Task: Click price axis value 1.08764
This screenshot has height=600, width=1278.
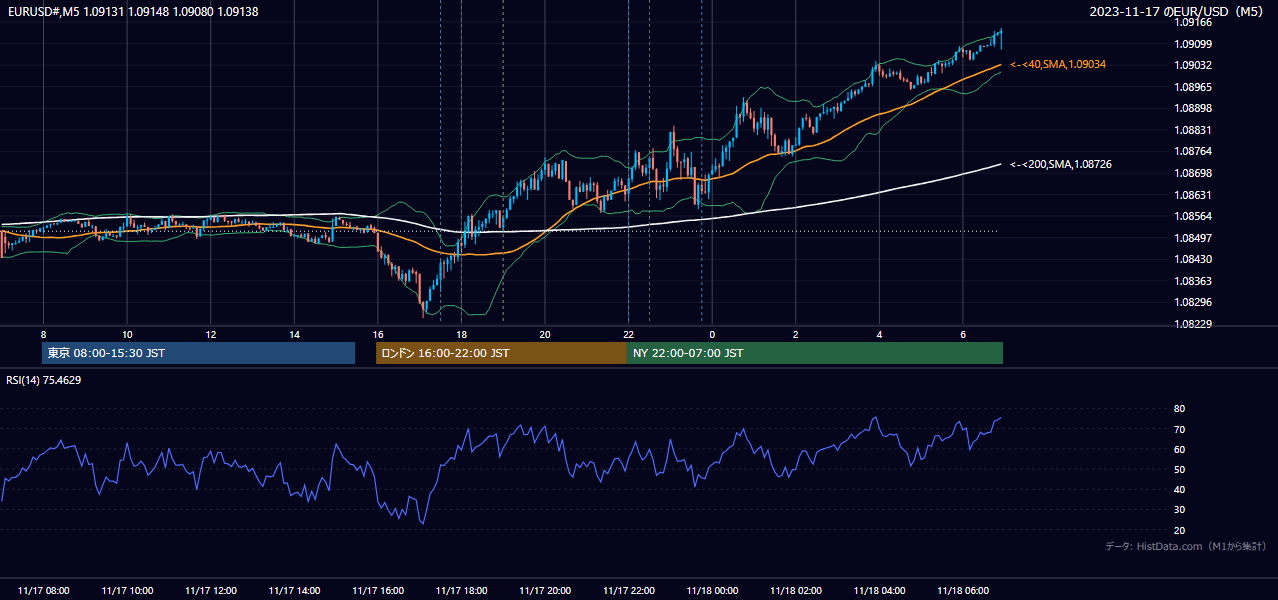Action: click(x=1192, y=152)
